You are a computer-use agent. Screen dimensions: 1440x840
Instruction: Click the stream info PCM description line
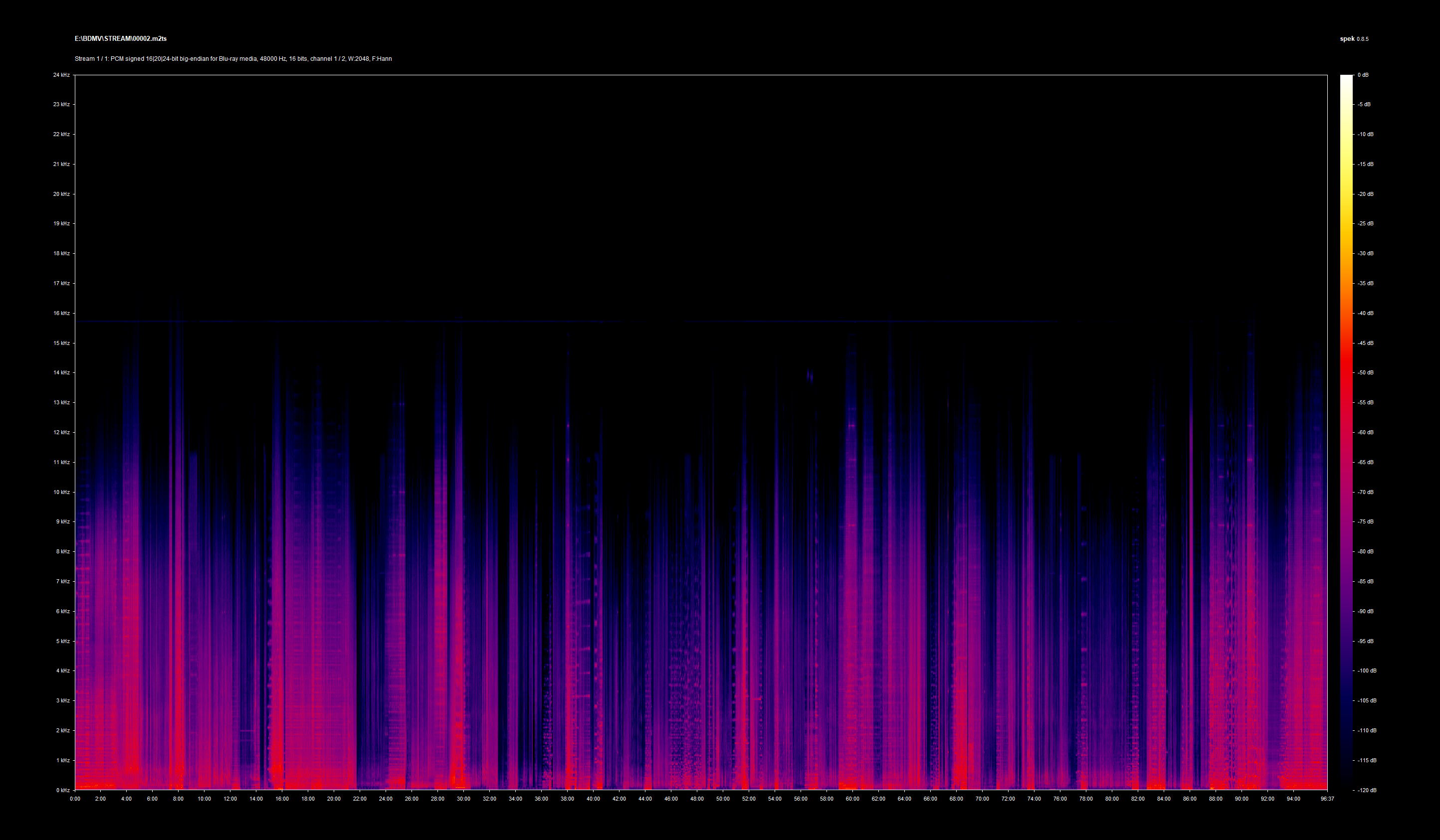click(233, 59)
